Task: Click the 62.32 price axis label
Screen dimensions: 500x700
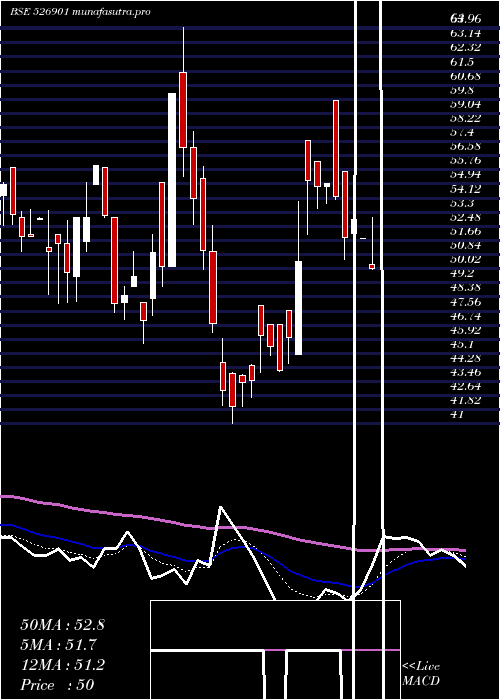Action: pyautogui.click(x=465, y=47)
